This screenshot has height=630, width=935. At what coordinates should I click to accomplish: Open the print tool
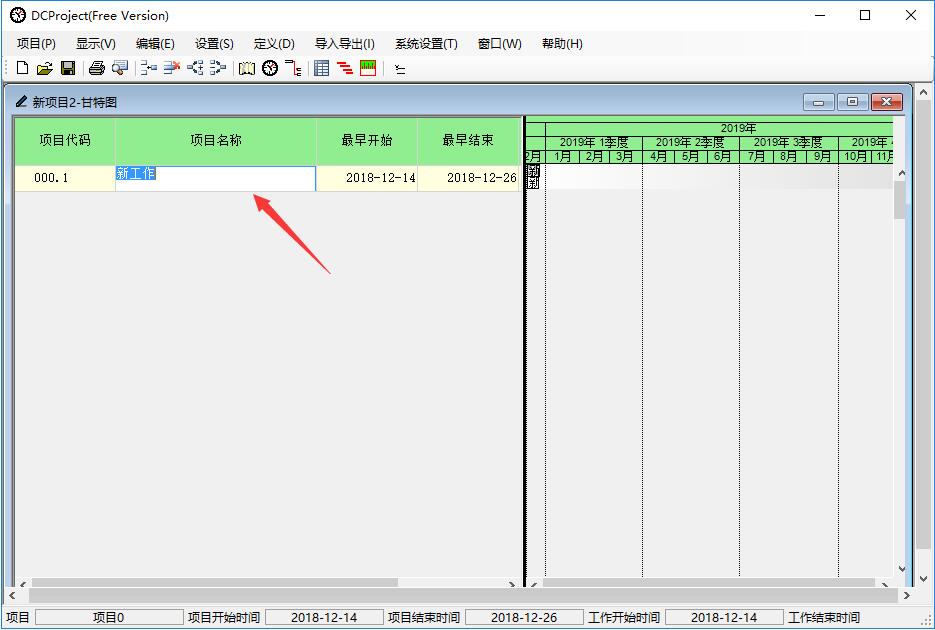97,67
